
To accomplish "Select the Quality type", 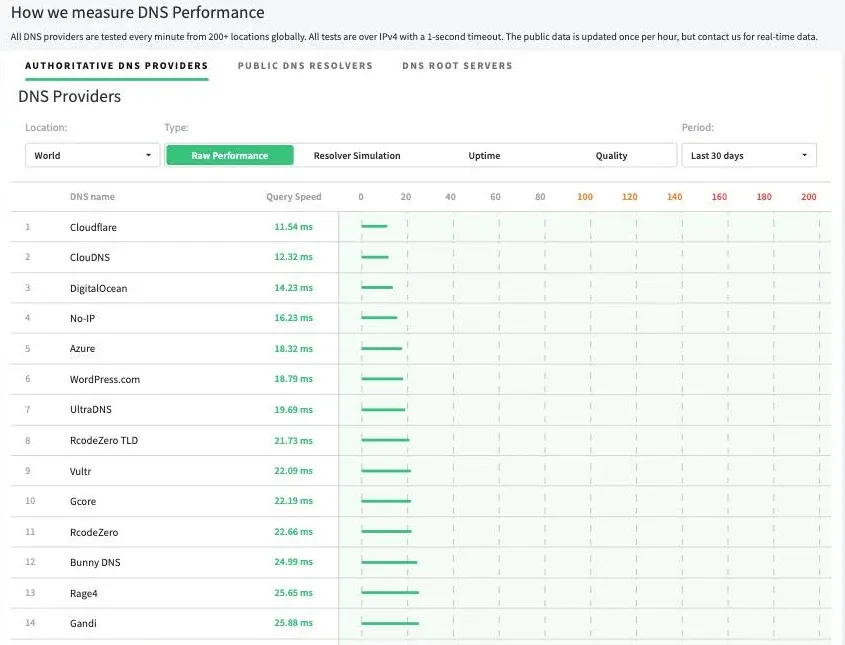I will 611,155.
